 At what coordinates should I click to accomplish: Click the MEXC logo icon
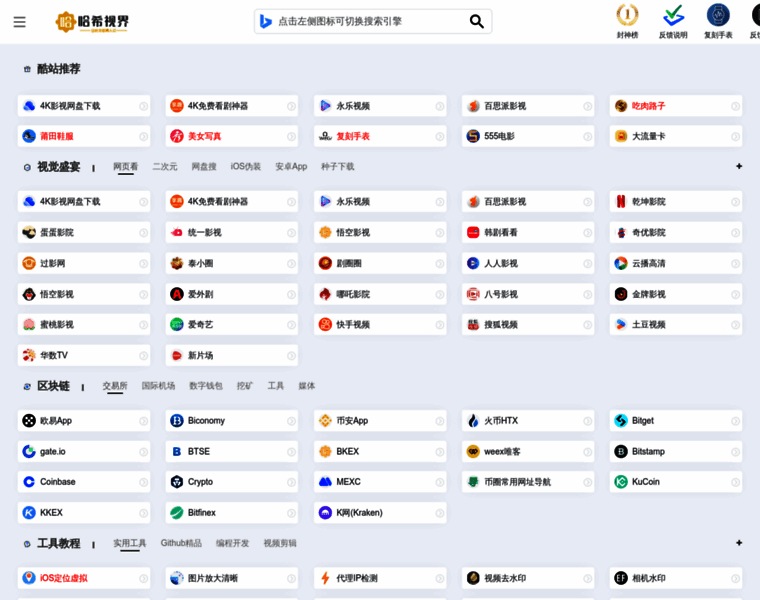[x=325, y=482]
